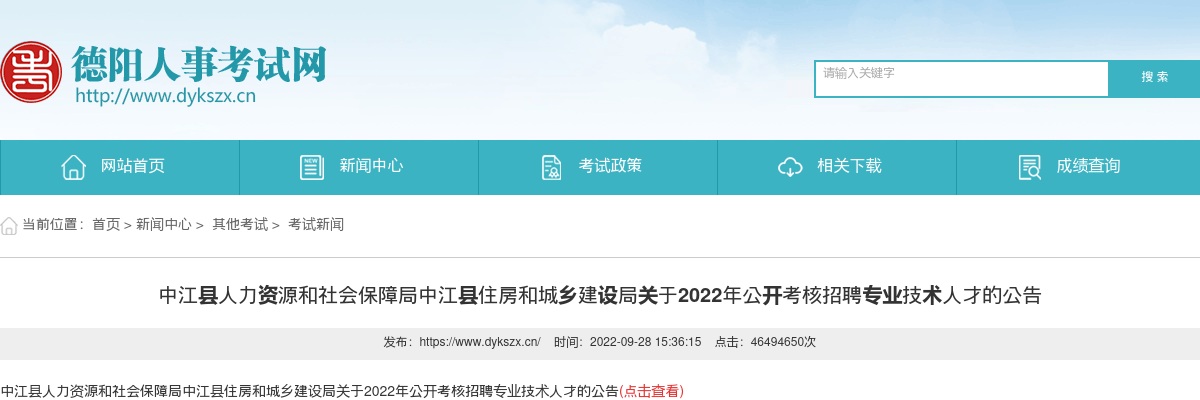Focus the 请输入关键字 search field
This screenshot has height=400, width=1200.
[962, 79]
